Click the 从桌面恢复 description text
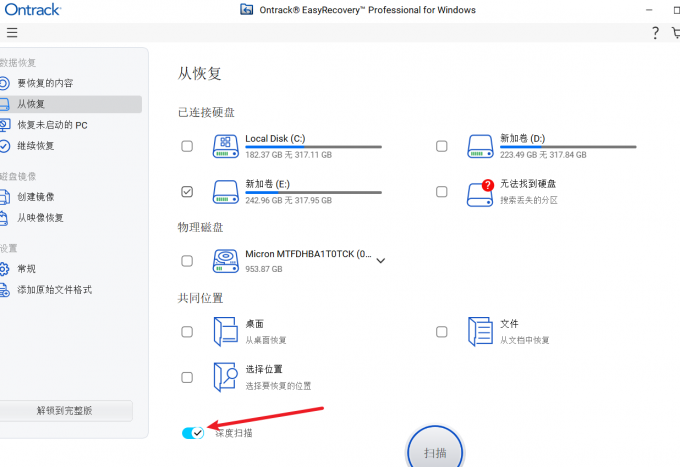The height and width of the screenshot is (467, 680). pos(266,340)
